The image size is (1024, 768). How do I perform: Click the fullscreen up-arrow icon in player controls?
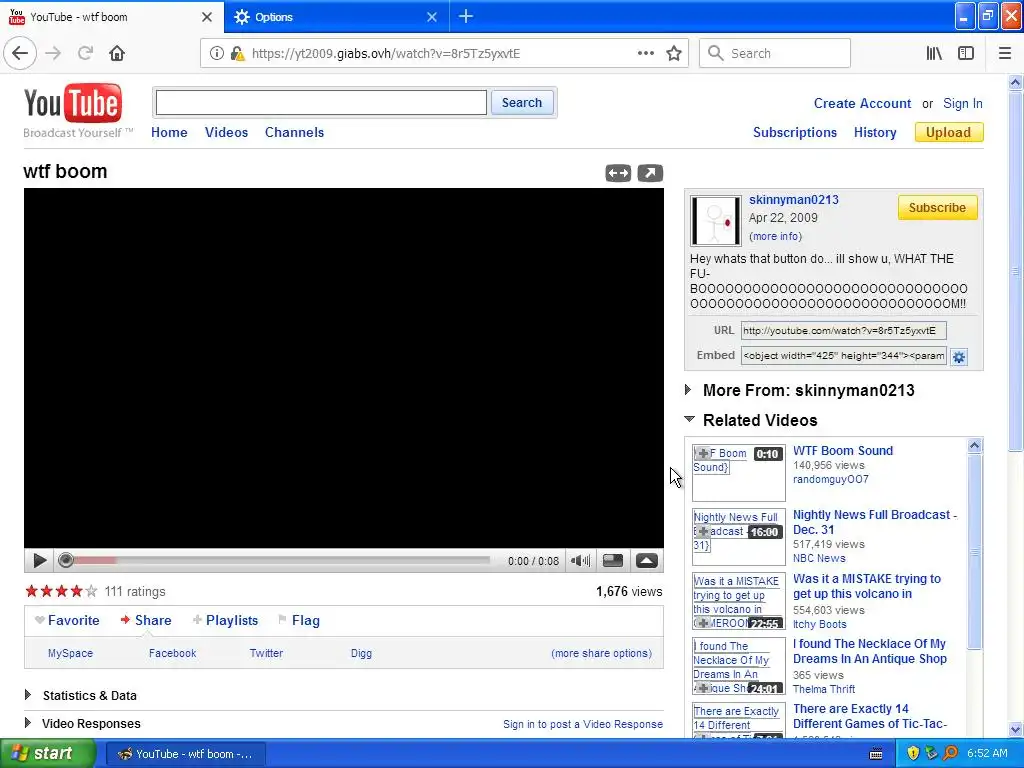pos(647,560)
